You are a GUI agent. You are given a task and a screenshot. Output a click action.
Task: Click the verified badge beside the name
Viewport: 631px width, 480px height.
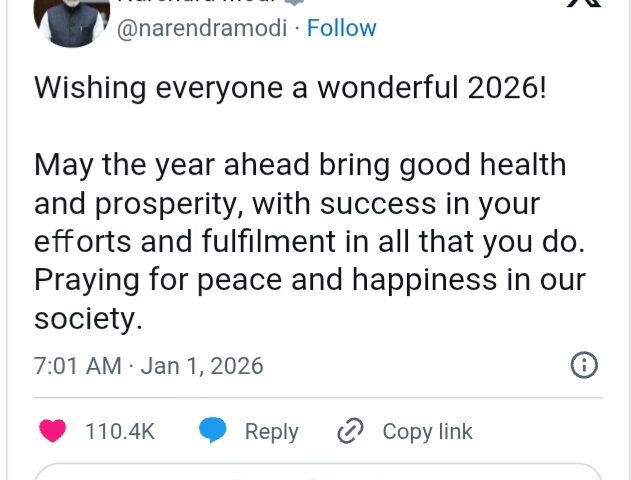pos(293,3)
